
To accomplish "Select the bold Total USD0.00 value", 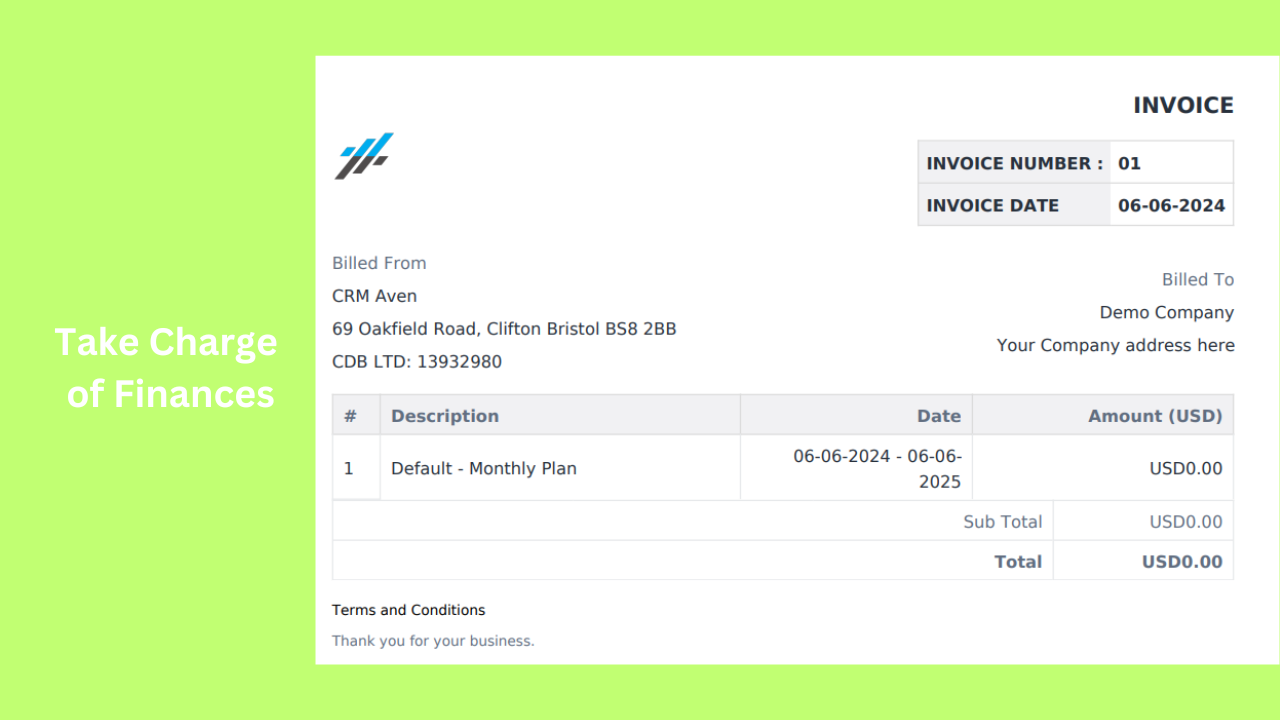I will pos(1182,561).
